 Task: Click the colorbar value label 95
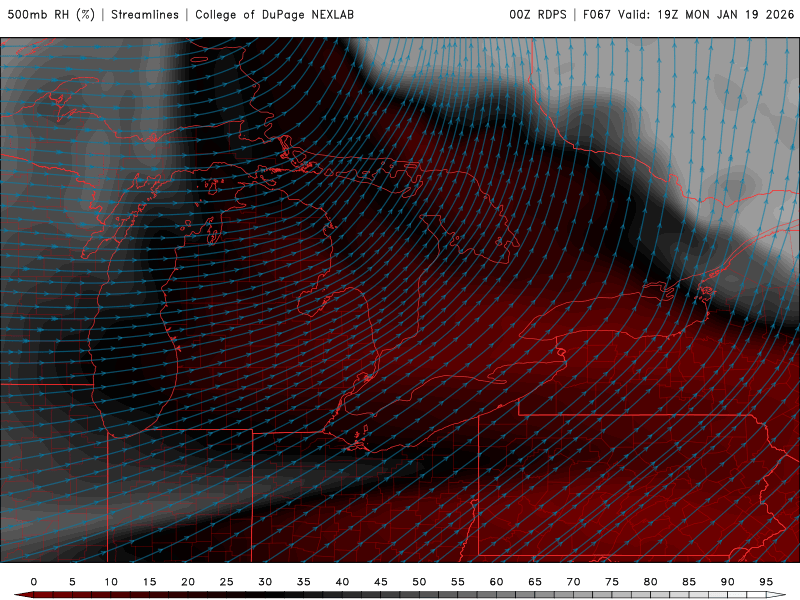point(766,582)
